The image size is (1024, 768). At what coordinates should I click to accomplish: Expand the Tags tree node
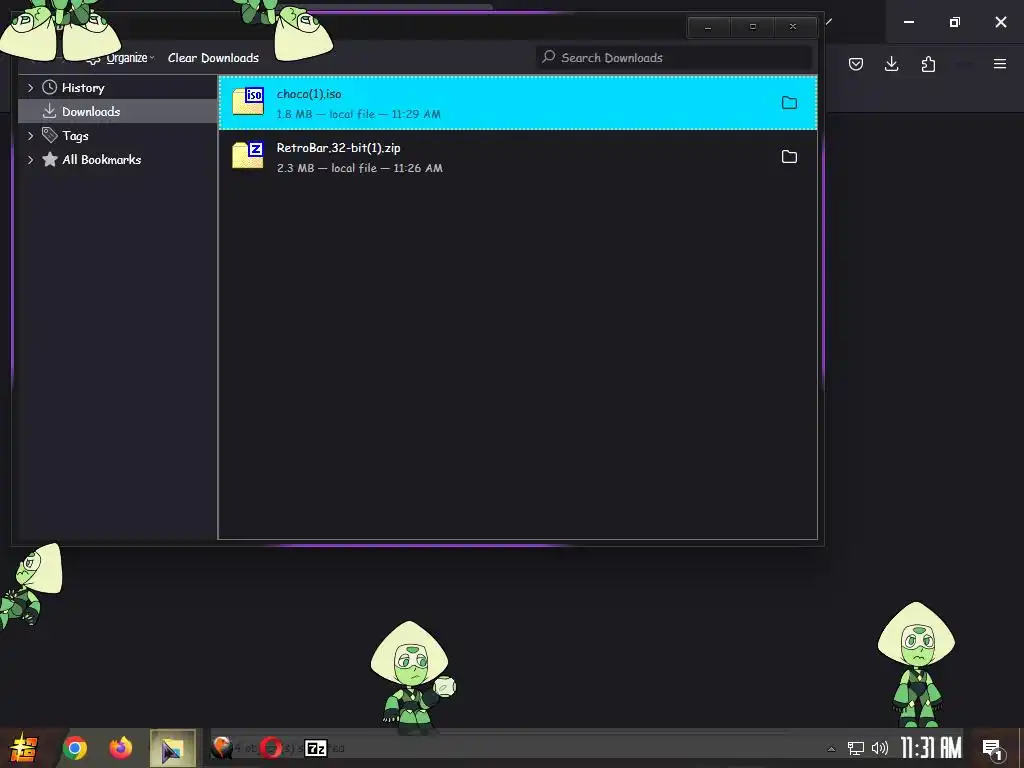click(31, 136)
